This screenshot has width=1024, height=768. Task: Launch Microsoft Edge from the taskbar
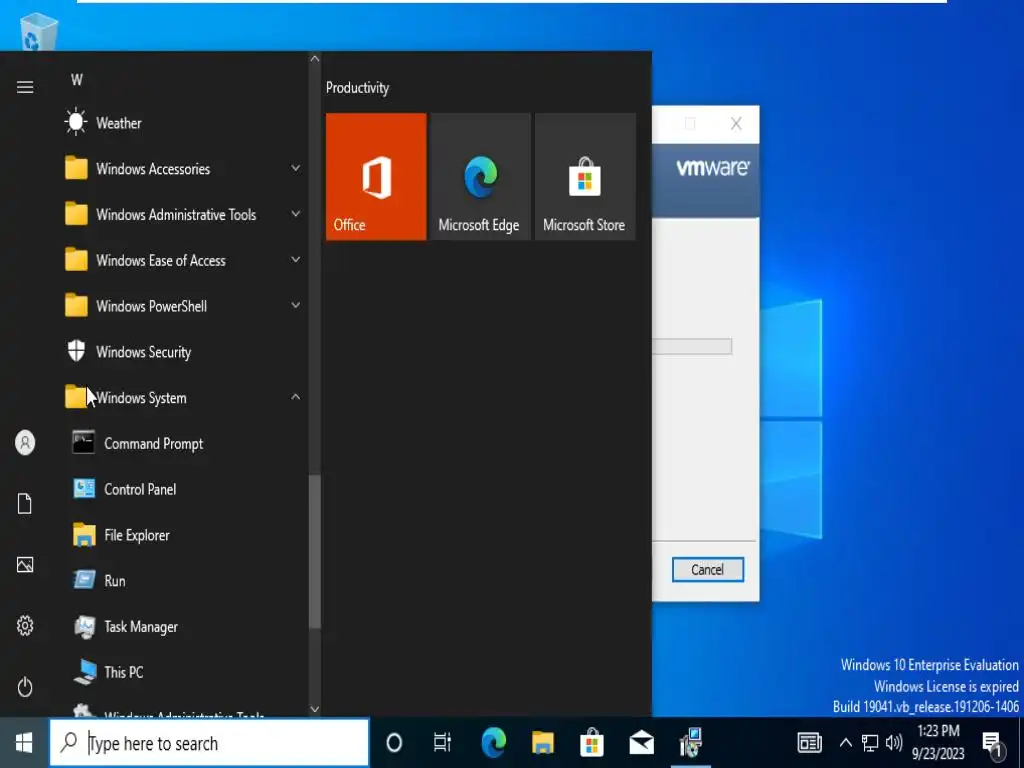coord(494,743)
